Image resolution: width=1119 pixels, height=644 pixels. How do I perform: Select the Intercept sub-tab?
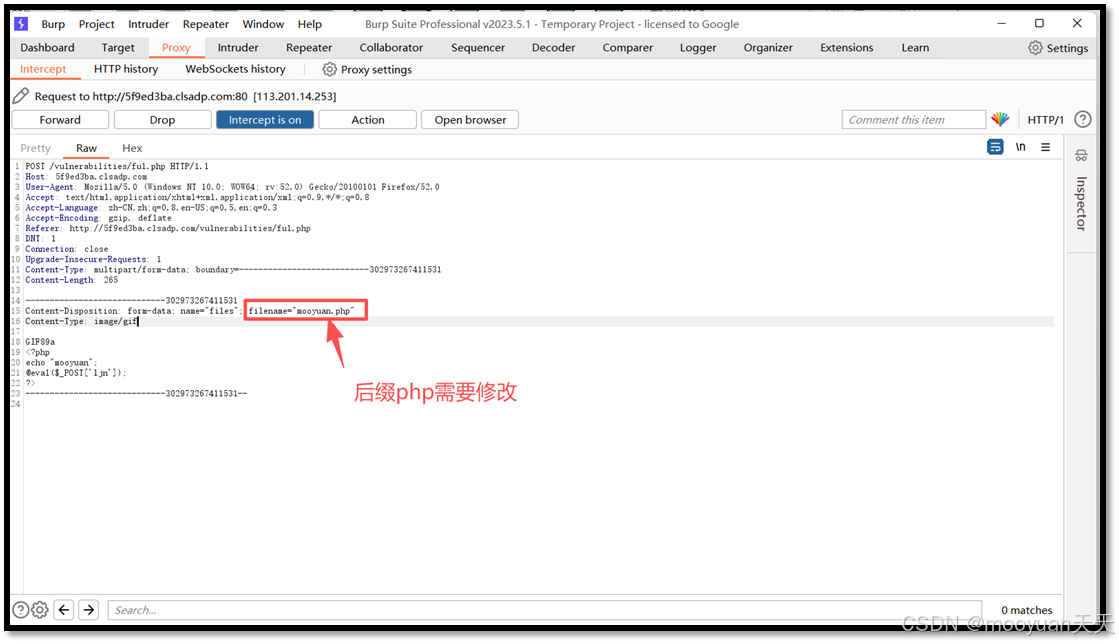[43, 69]
